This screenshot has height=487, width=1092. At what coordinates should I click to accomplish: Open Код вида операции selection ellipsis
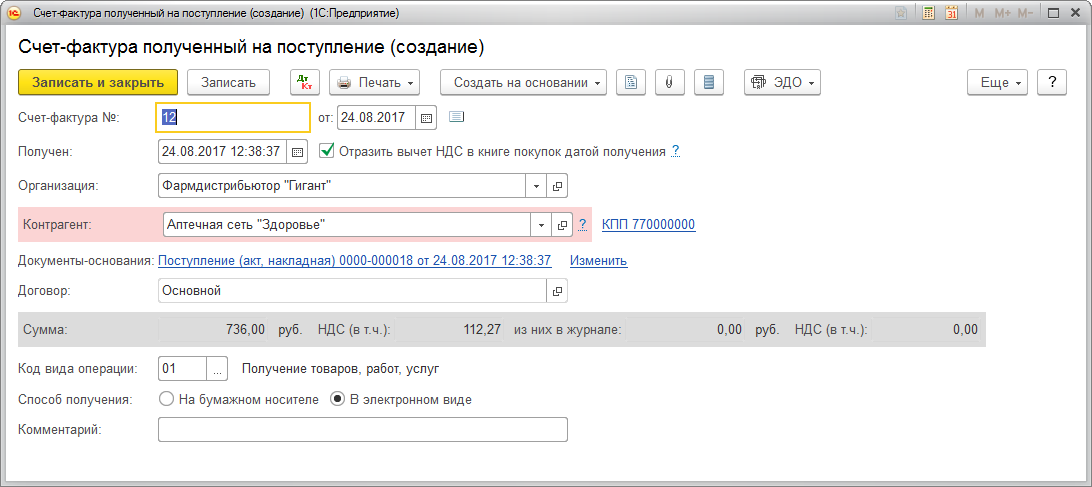217,369
